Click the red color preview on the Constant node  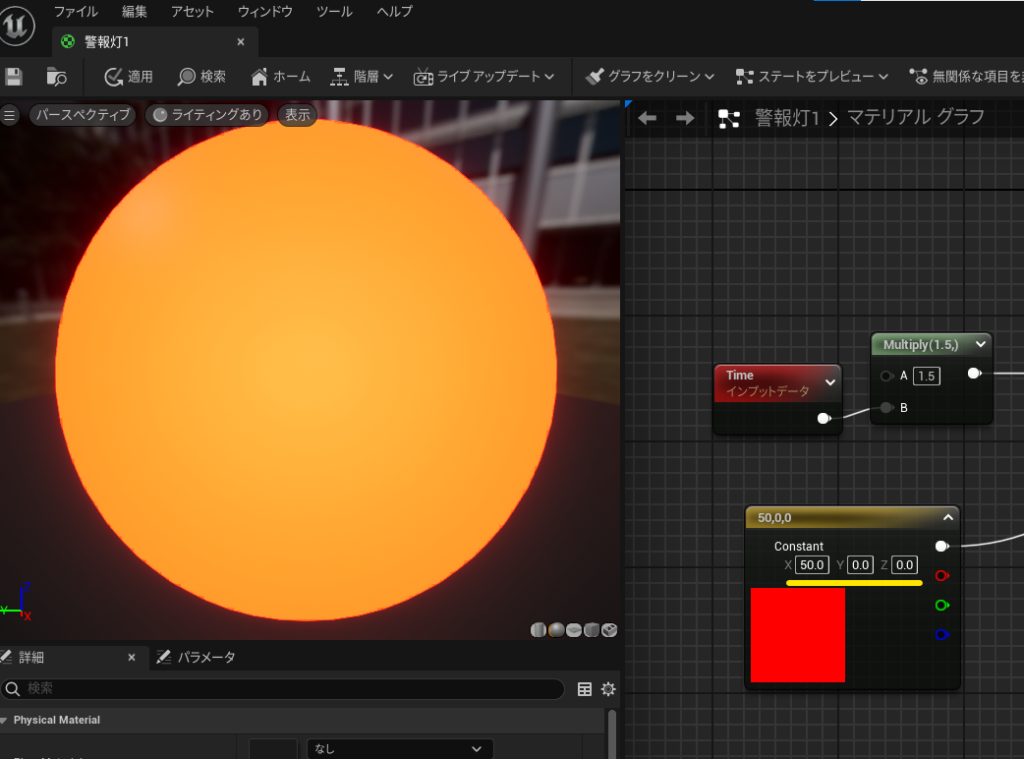(797, 635)
